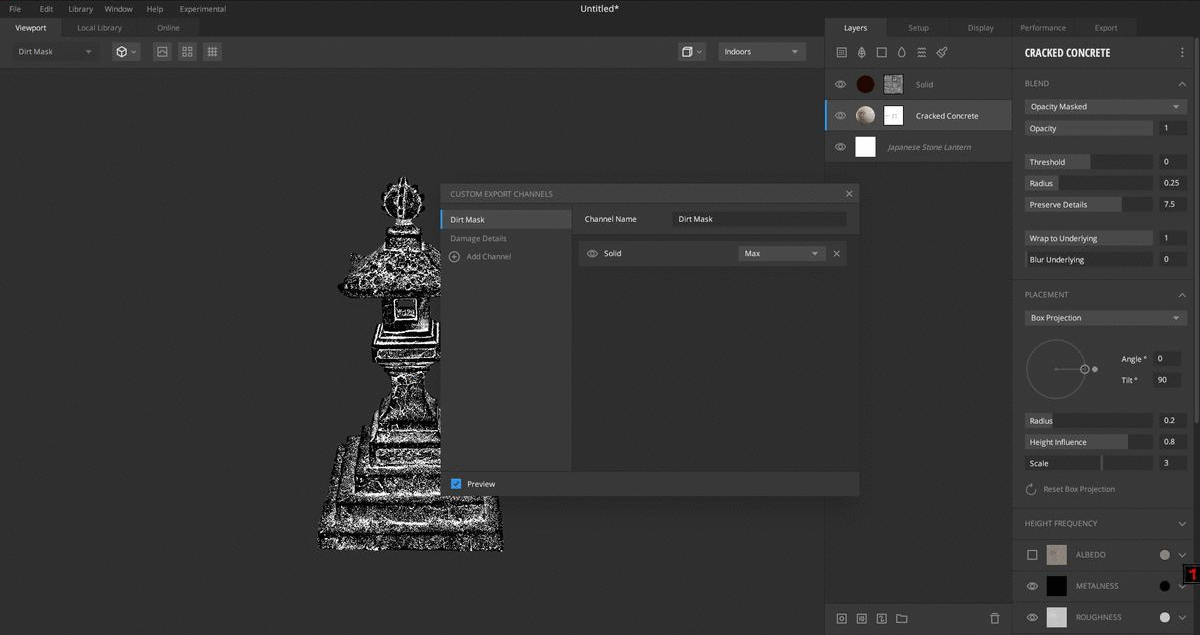Open the Experimental menu

(x=203, y=9)
